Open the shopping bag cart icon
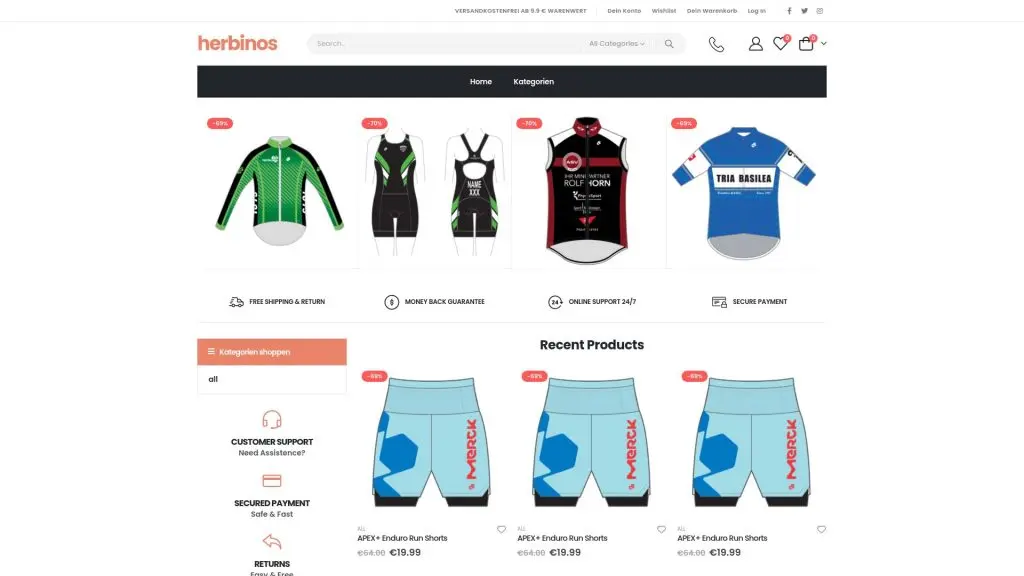 click(806, 44)
